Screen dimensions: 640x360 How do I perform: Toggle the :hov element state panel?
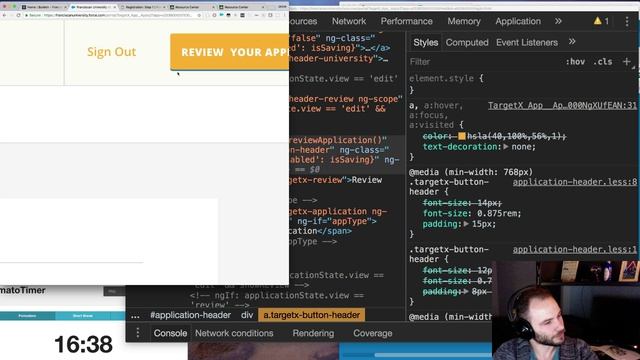tap(575, 62)
